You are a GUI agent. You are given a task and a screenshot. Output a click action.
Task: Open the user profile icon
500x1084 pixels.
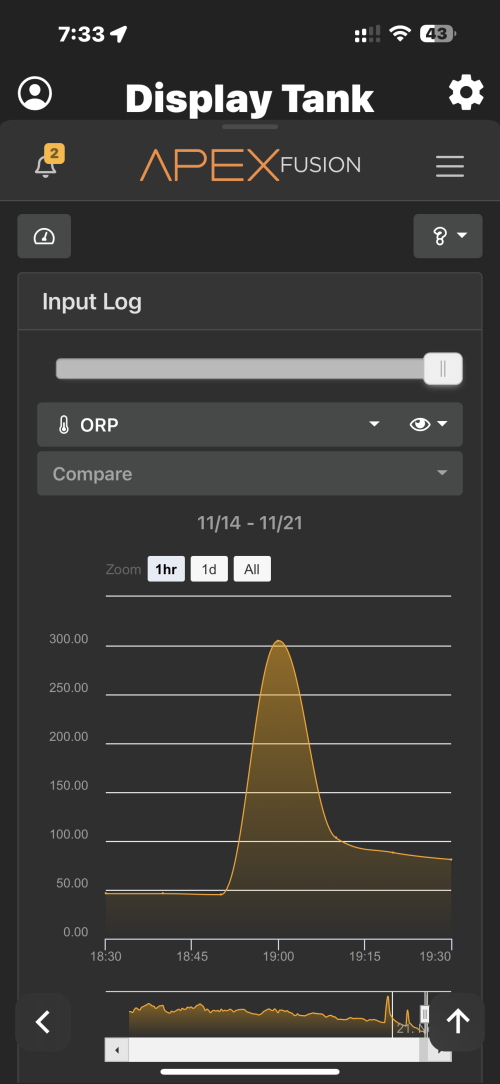[35, 93]
